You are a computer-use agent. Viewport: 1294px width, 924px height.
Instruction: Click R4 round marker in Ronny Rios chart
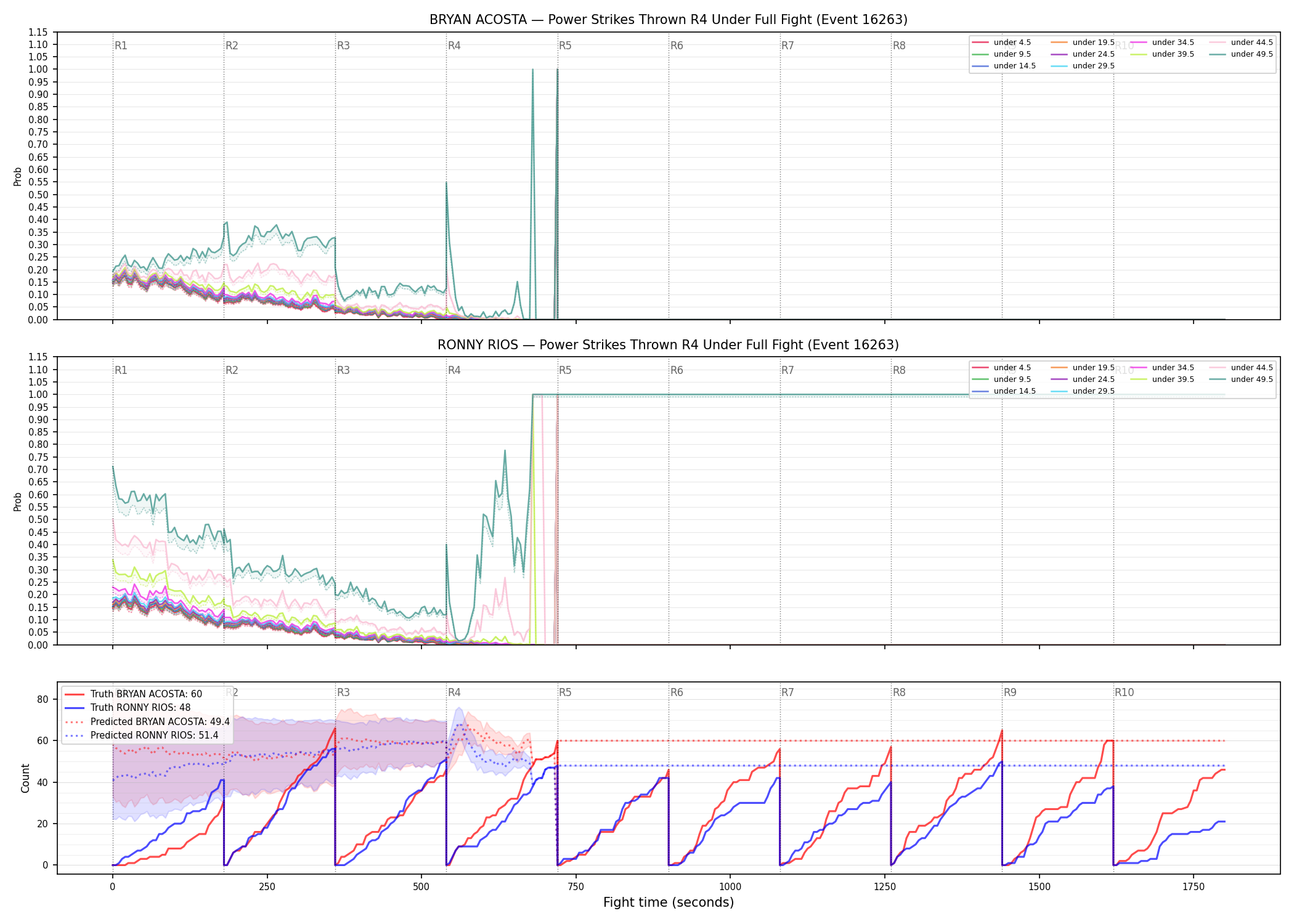click(454, 370)
